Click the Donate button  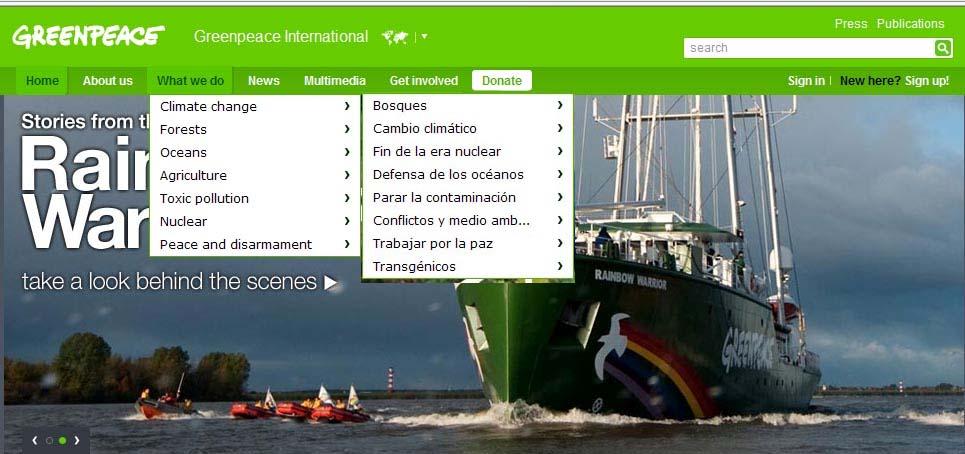point(502,81)
